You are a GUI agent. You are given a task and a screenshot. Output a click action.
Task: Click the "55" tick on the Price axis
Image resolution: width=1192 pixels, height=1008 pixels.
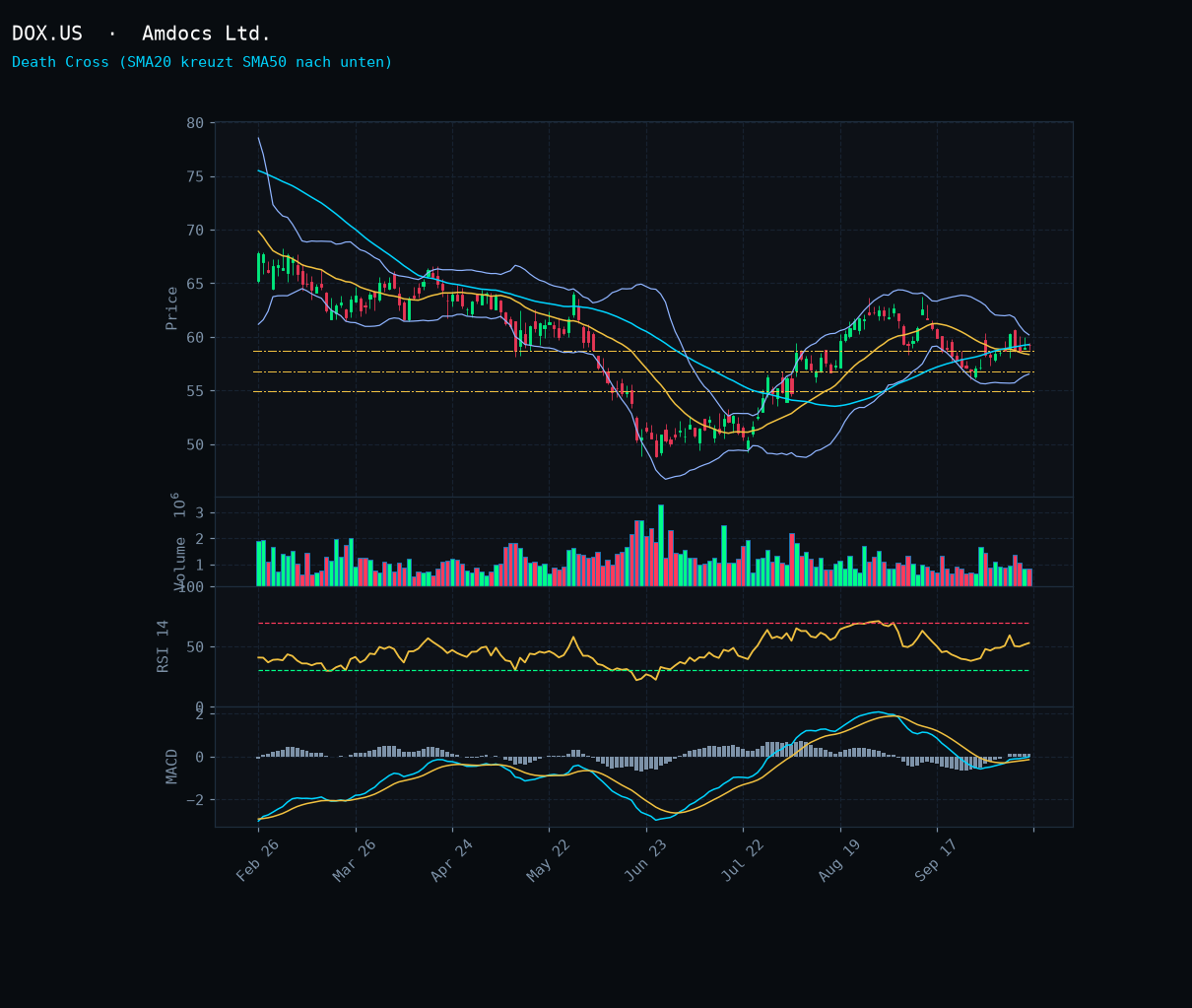click(x=195, y=391)
